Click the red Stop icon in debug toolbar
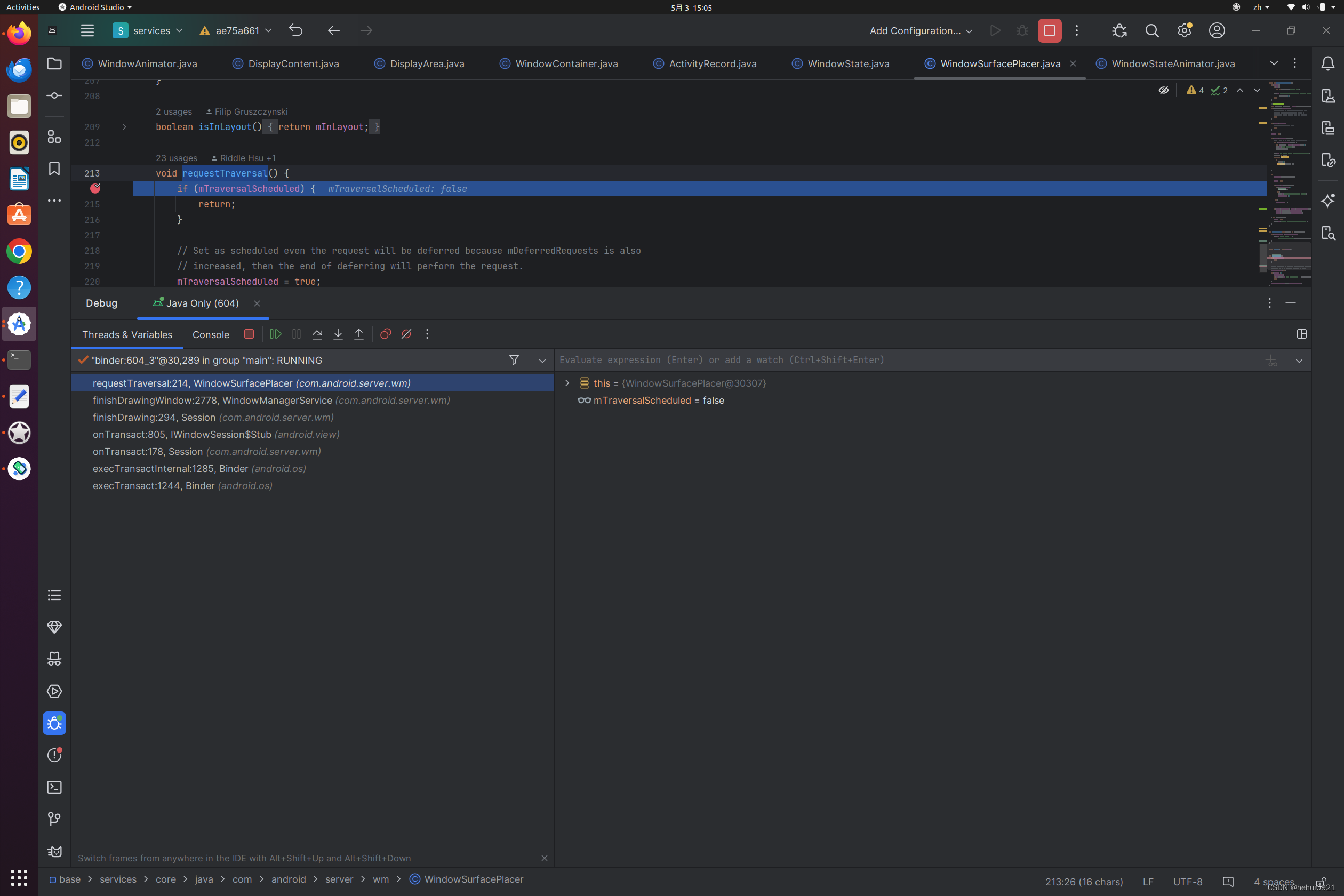 tap(249, 334)
